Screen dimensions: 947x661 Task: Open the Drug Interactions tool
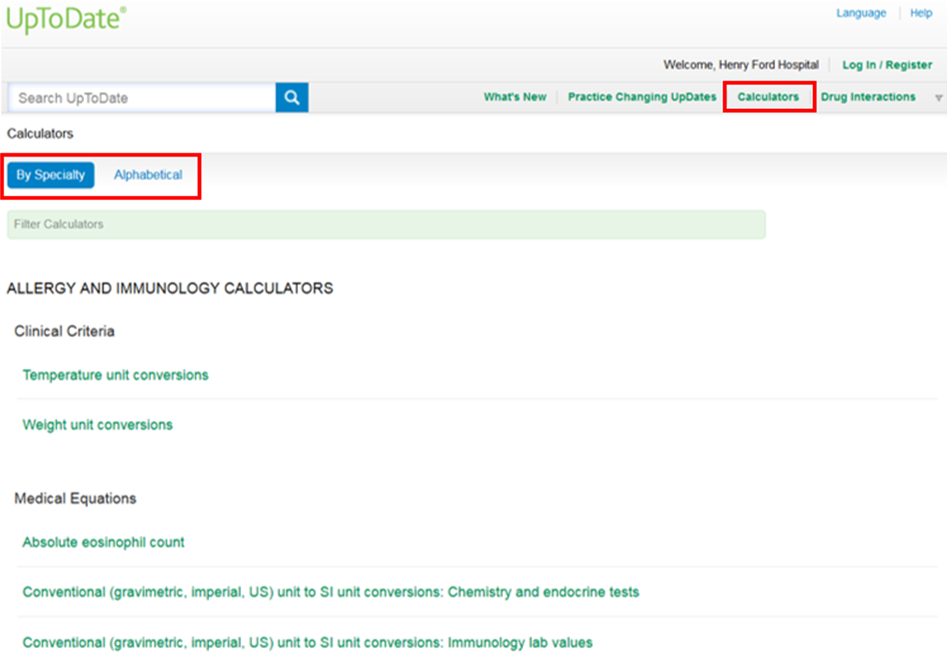click(868, 97)
